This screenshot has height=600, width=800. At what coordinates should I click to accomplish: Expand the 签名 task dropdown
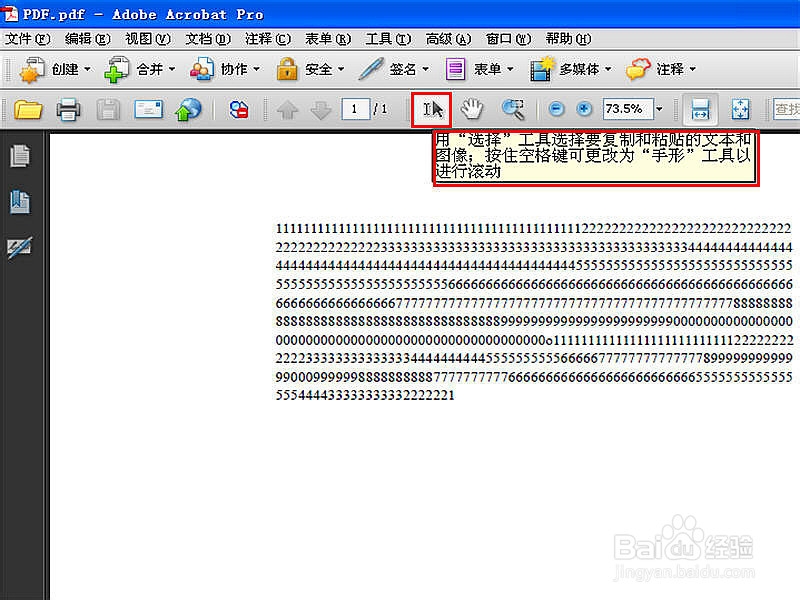coord(425,69)
